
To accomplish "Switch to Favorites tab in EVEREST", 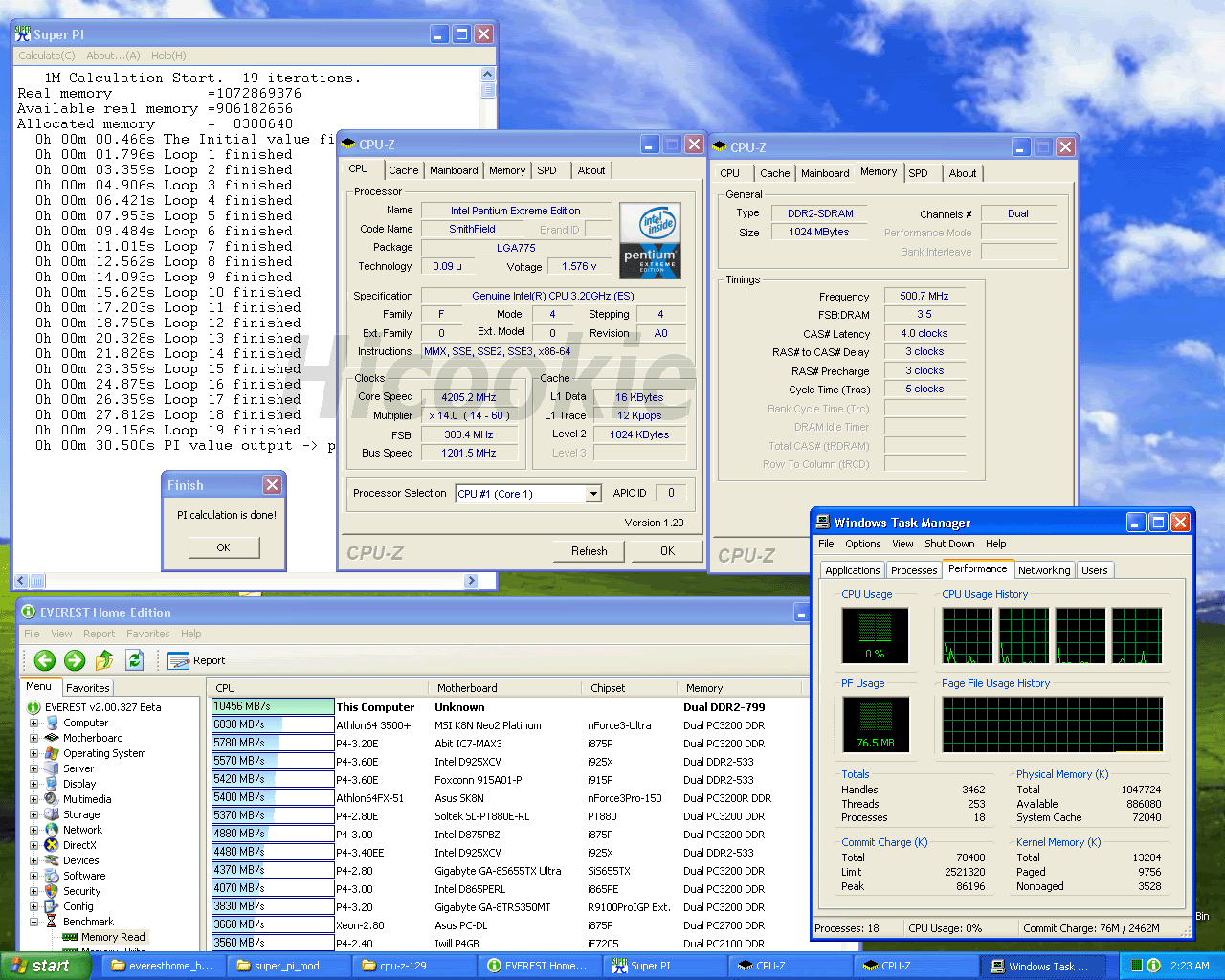I will (88, 688).
